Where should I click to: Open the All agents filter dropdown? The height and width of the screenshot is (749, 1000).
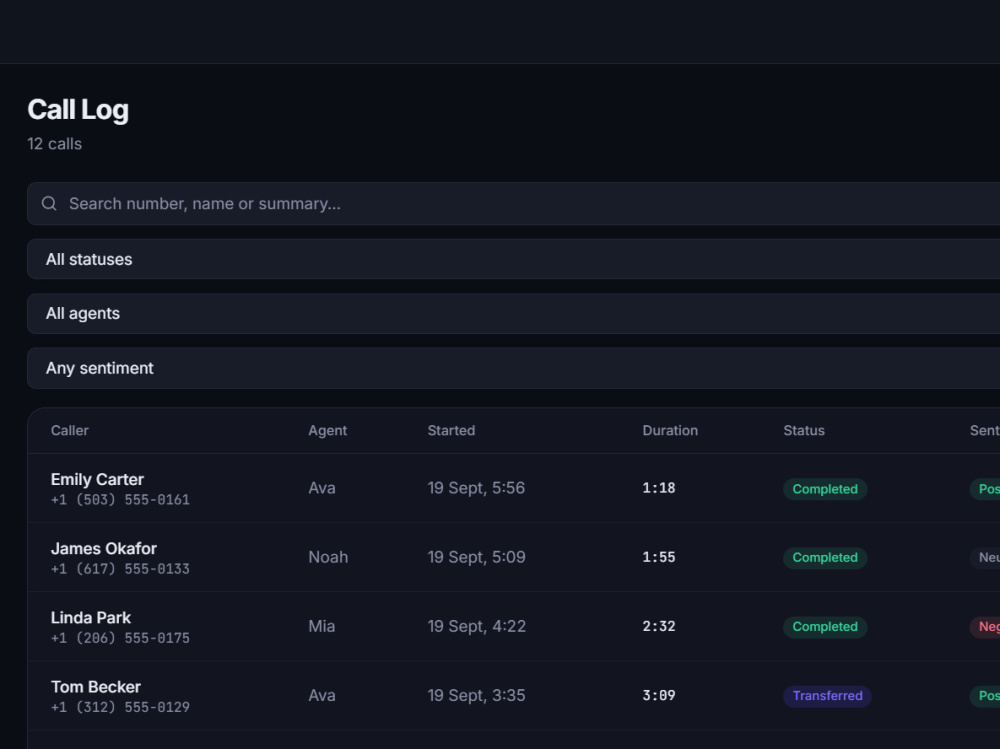point(513,313)
